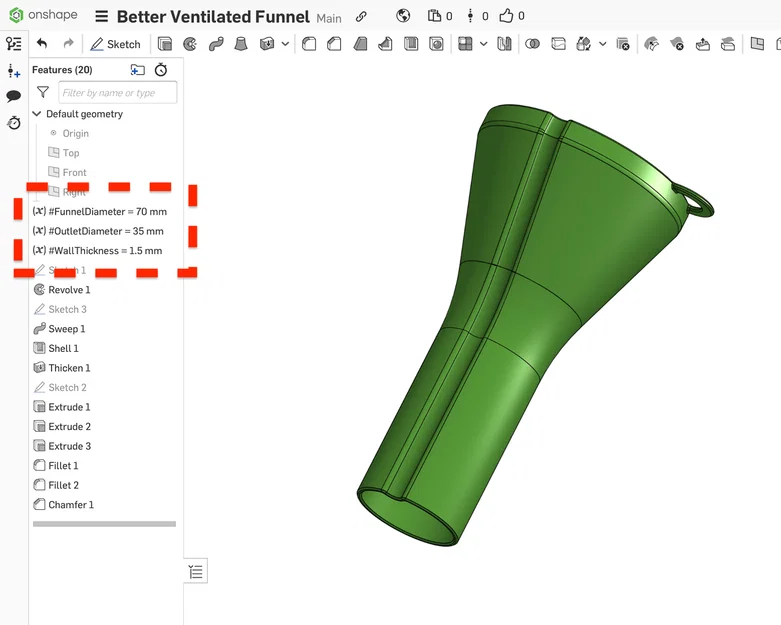Click the insert element icon in left sidebar
781x625 pixels.
[x=14, y=71]
